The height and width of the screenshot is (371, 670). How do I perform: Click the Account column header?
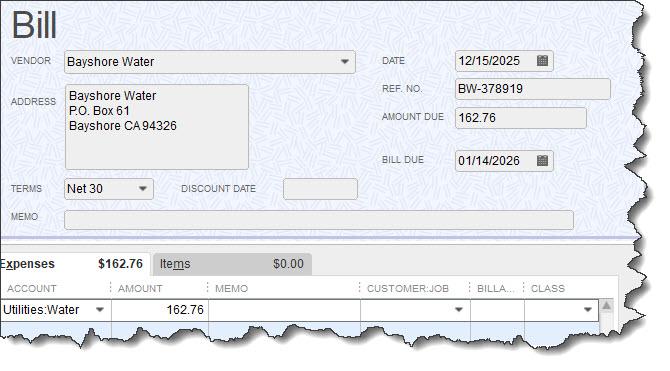coord(32,289)
